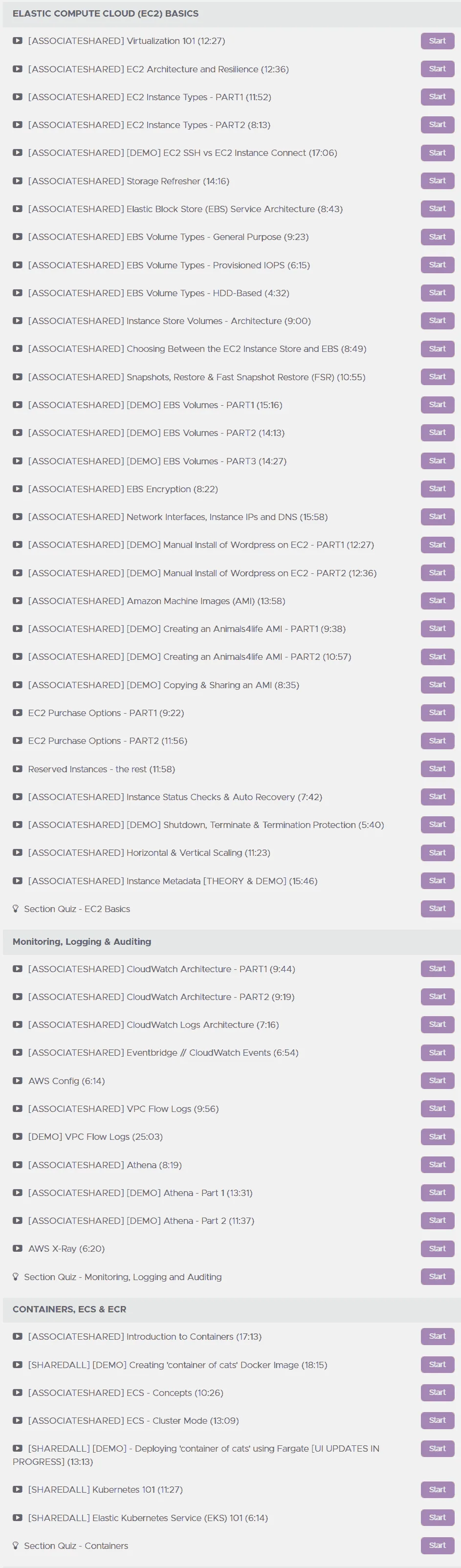Viewport: 461px width, 1568px height.
Task: Start the Amazon Machine Images (AMI) lesson
Action: point(437,601)
